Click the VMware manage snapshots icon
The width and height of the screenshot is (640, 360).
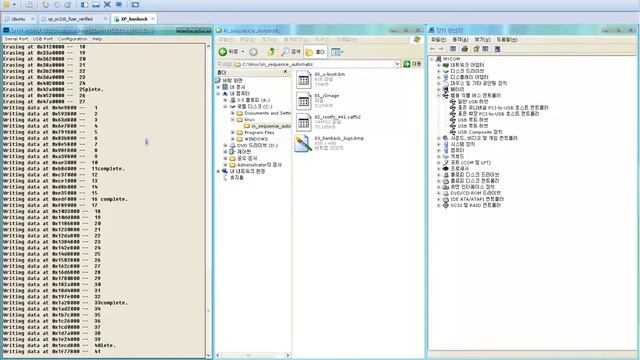point(68,4)
